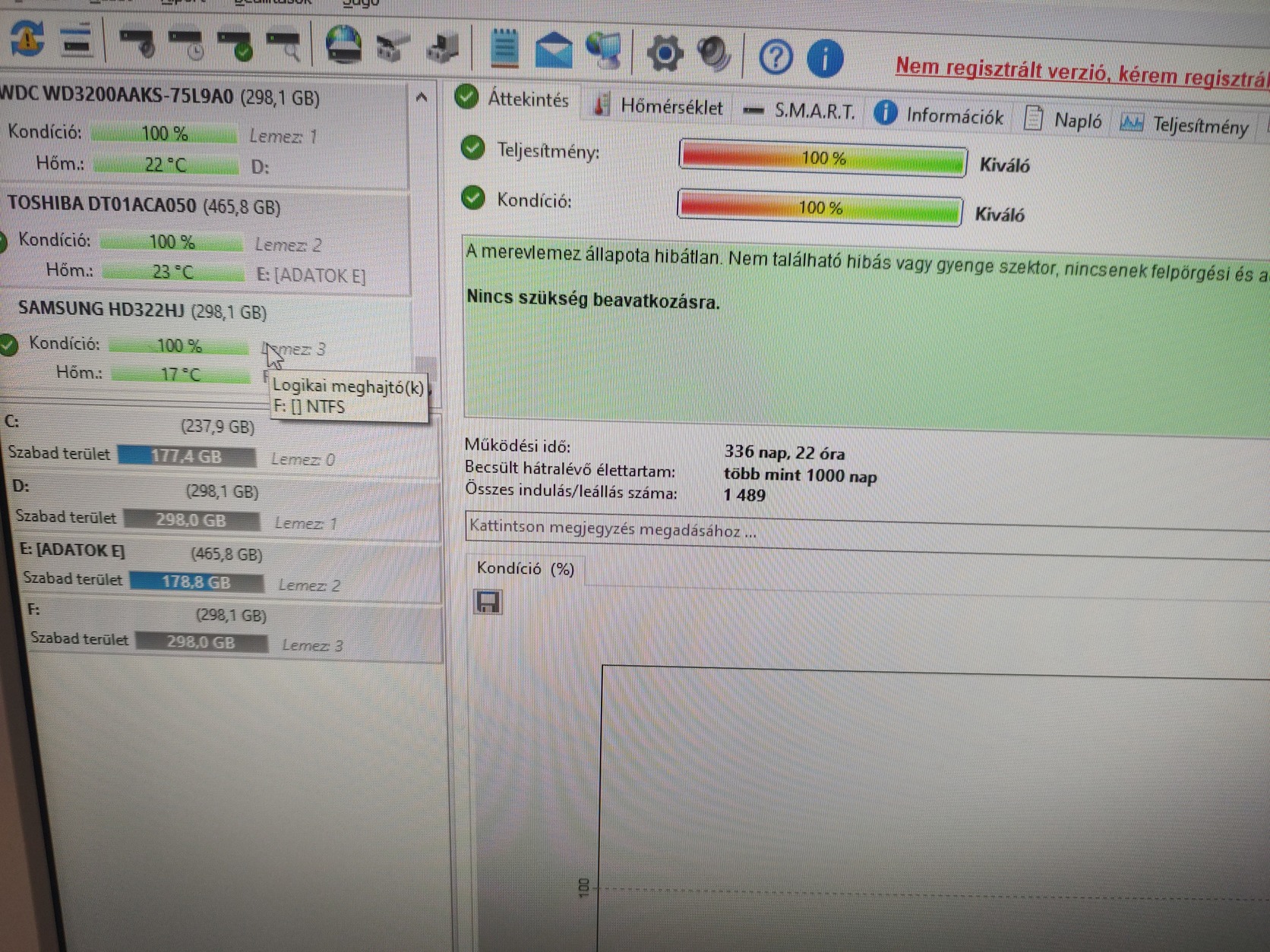Open settings with the gear icon
Viewport: 1270px width, 952px height.
click(x=665, y=53)
